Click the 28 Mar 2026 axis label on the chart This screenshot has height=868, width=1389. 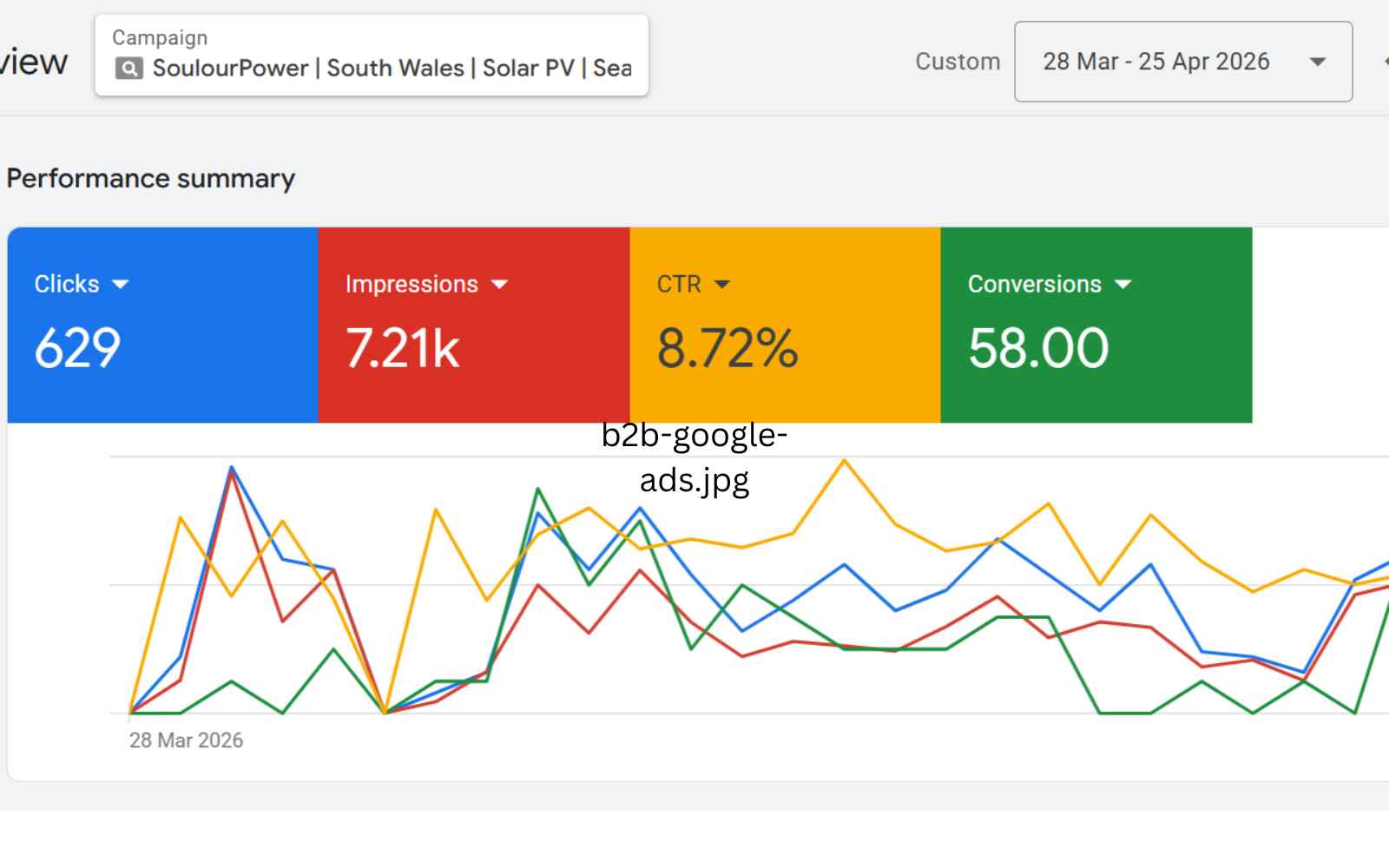pyautogui.click(x=186, y=740)
